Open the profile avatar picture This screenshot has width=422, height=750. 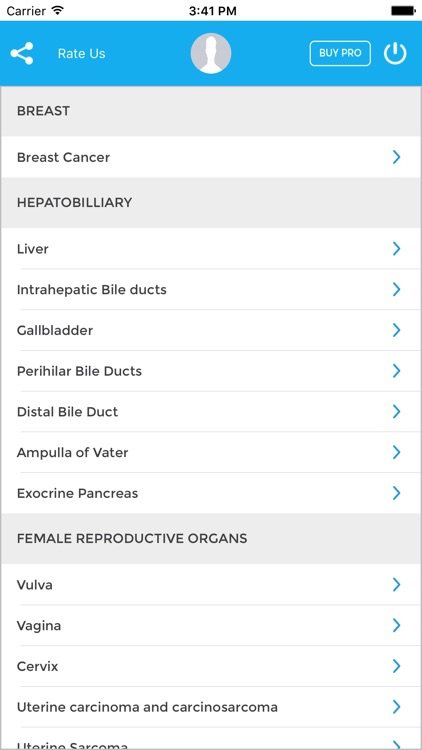point(211,53)
